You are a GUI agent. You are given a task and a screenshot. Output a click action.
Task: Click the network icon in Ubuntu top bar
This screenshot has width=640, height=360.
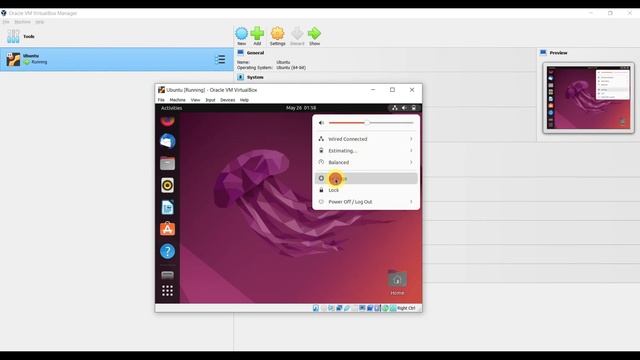395,108
